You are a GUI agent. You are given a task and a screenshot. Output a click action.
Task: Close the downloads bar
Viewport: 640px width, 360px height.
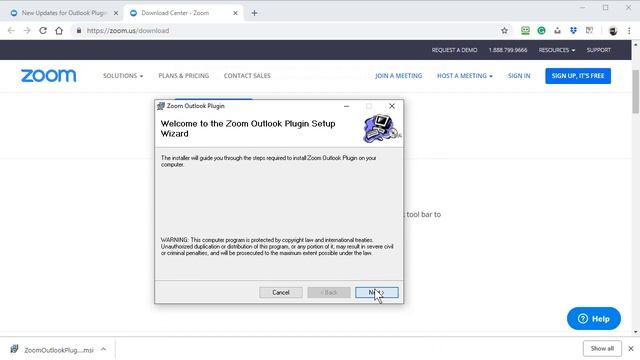[x=631, y=349]
